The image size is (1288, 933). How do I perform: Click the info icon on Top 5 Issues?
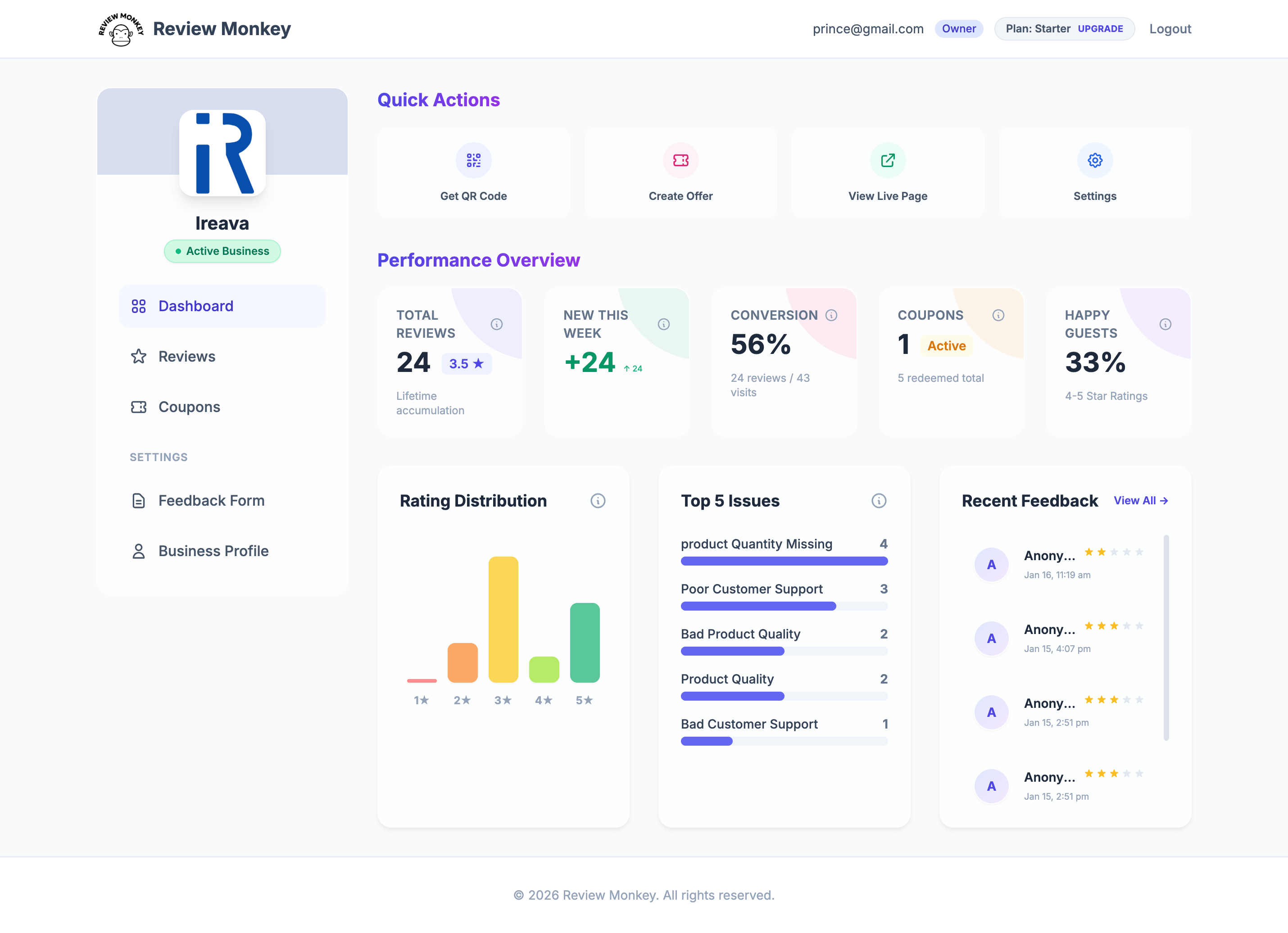point(879,501)
